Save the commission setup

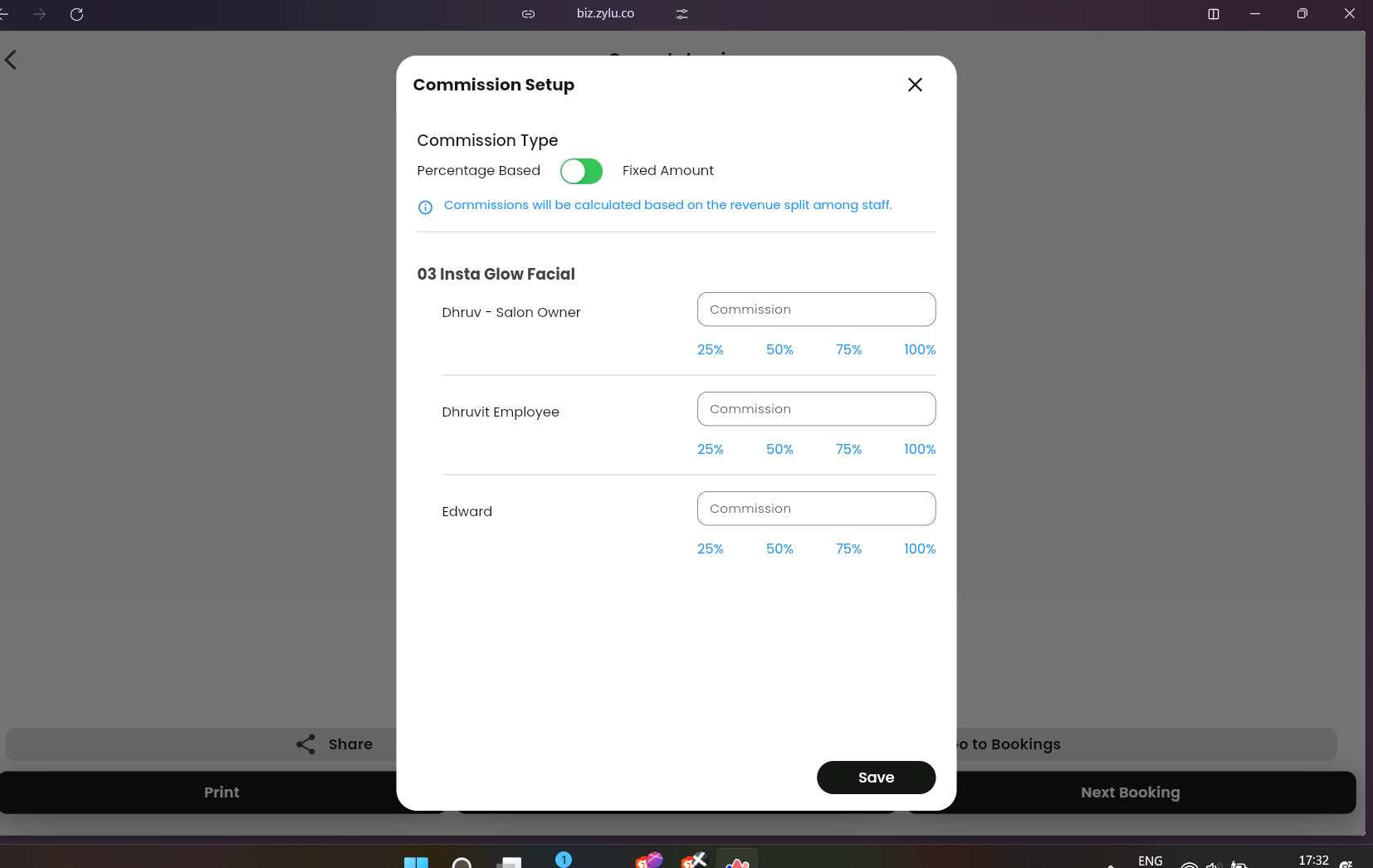point(876,778)
